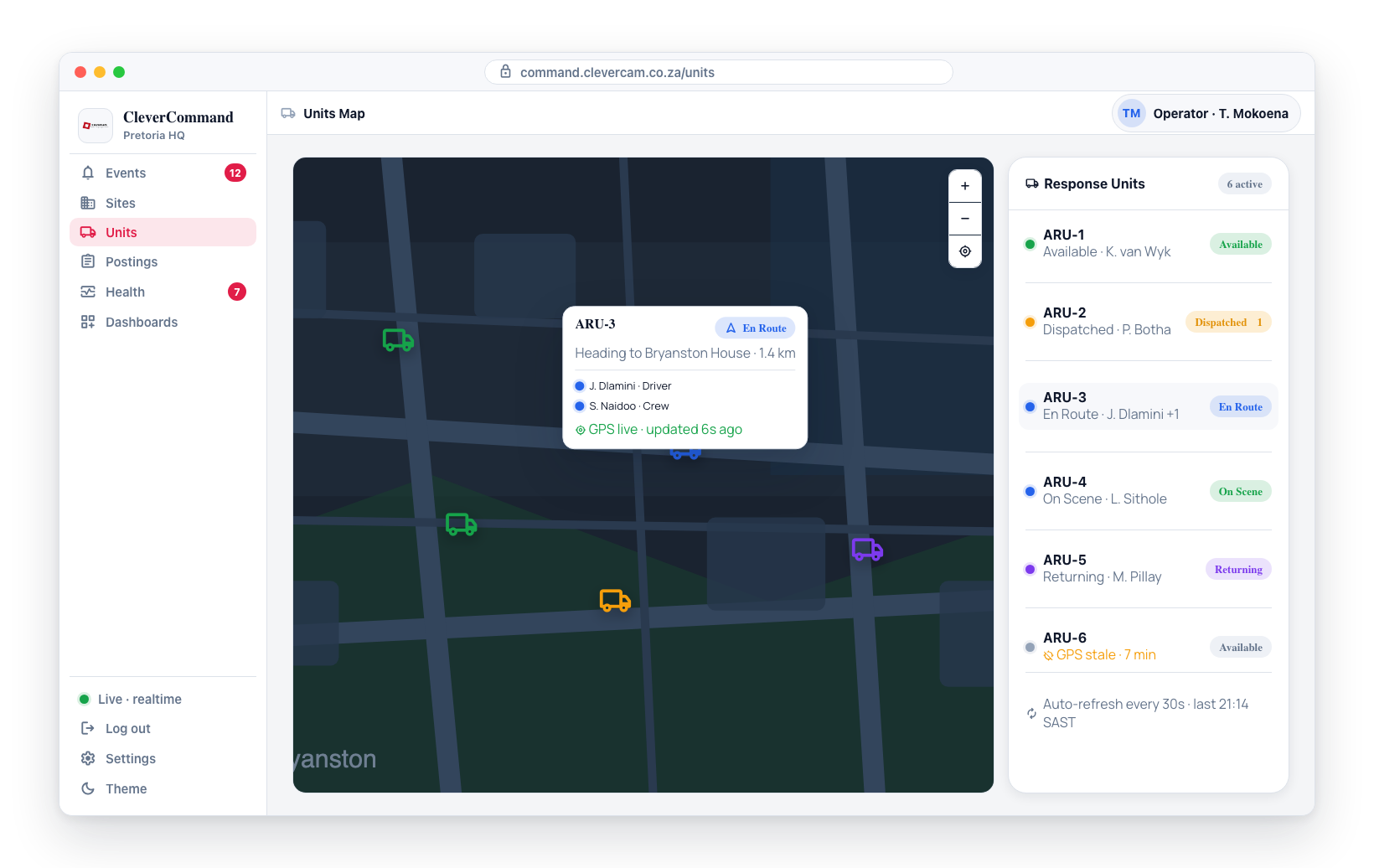Zoom out the map with minus button
The width and height of the screenshot is (1374, 868).
pyautogui.click(x=965, y=219)
